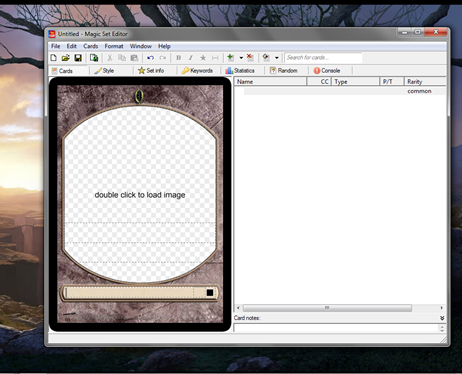The image size is (462, 374).
Task: Open the Format menu
Action: pyautogui.click(x=114, y=46)
